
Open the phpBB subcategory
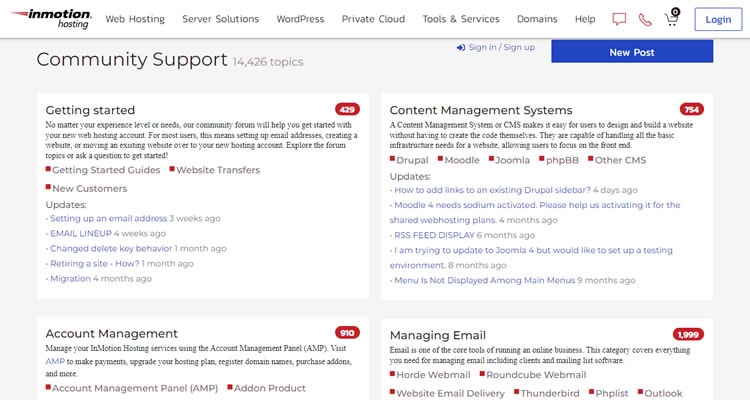pyautogui.click(x=562, y=160)
